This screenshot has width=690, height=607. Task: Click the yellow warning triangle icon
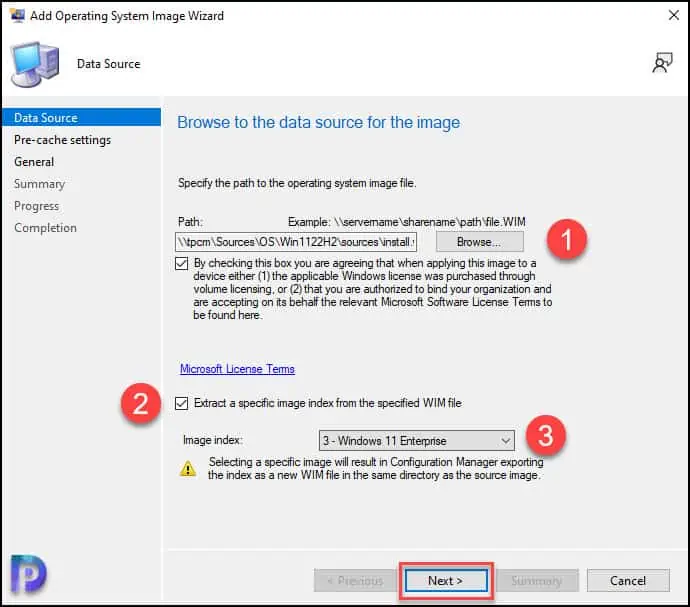coord(188,469)
